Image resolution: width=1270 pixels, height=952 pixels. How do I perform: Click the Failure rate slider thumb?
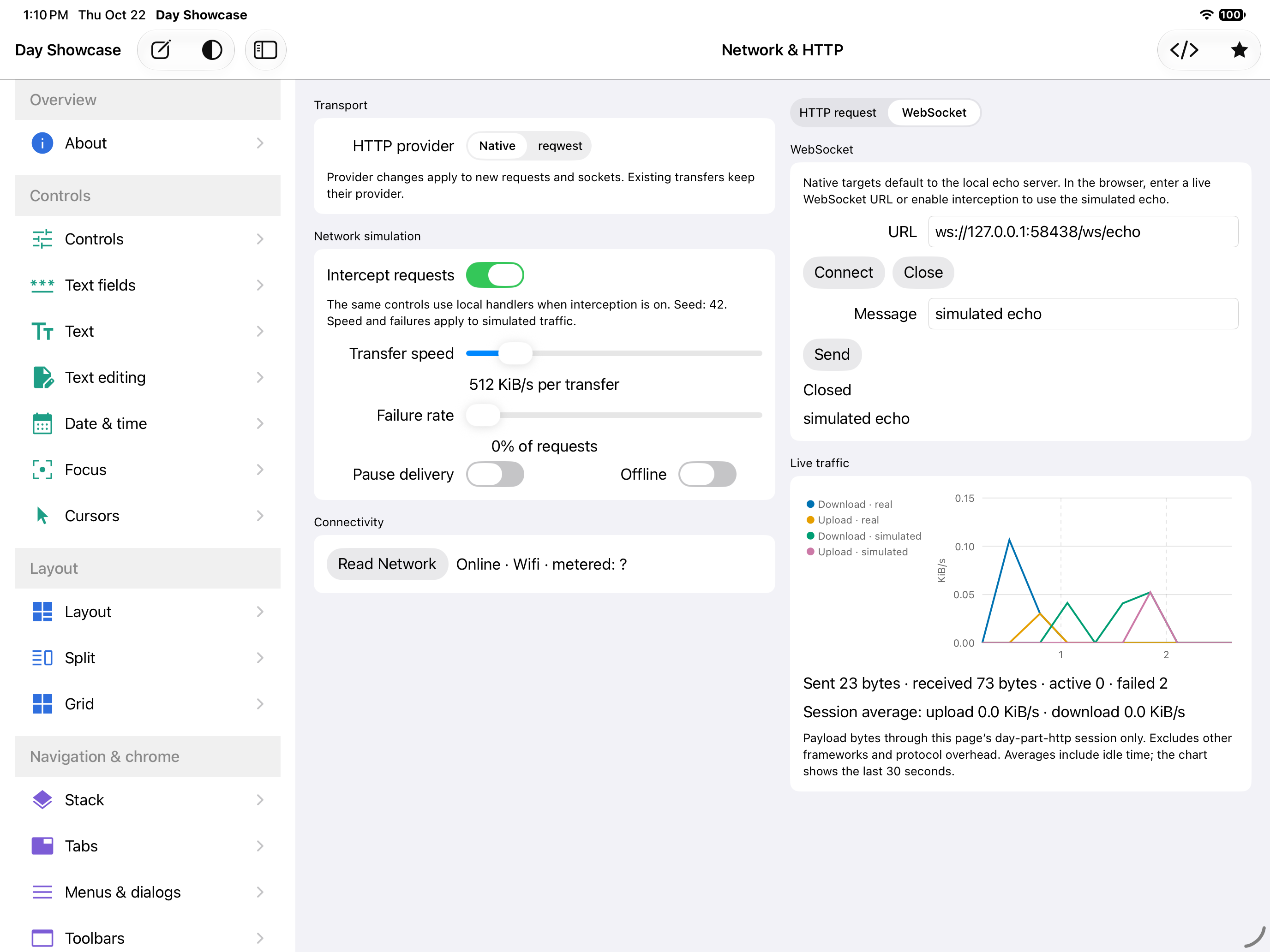point(483,415)
